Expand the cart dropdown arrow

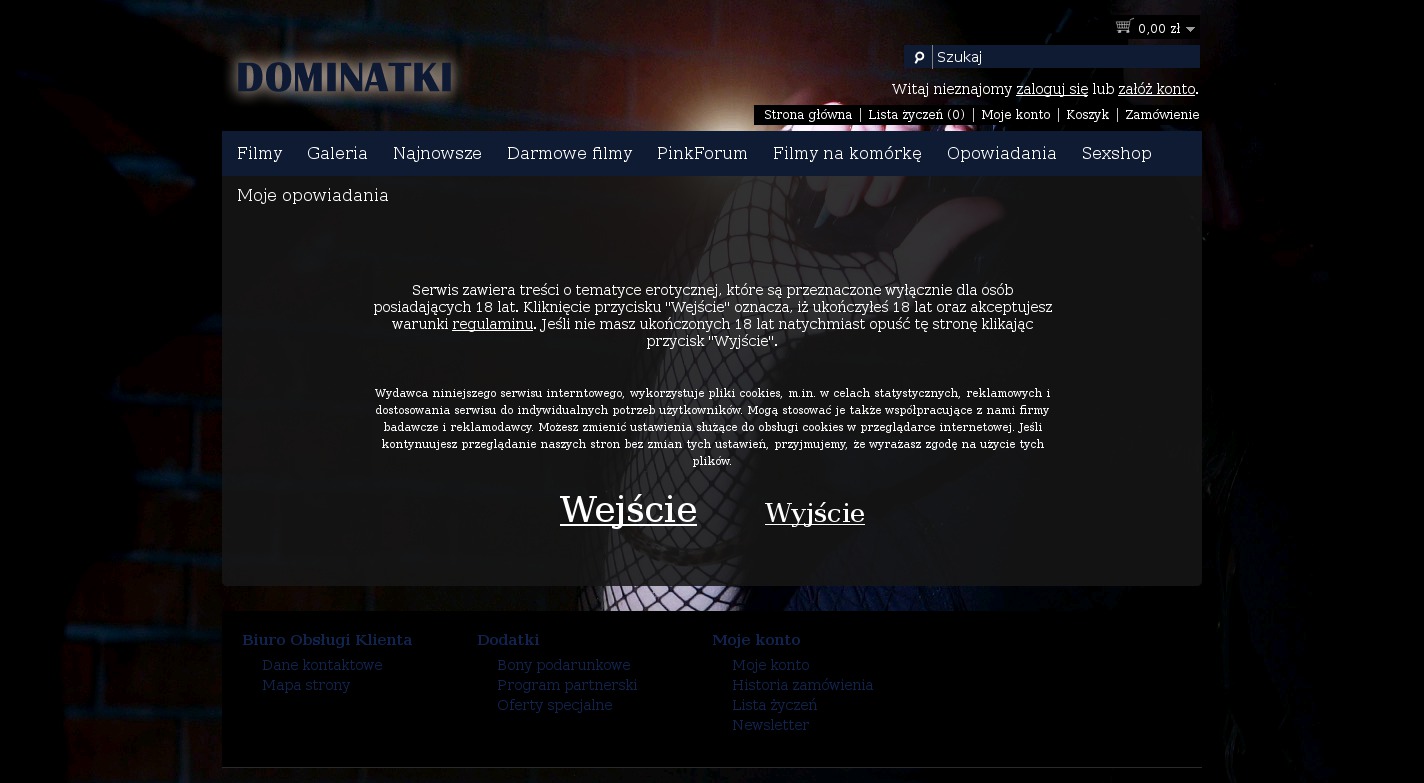point(1190,30)
